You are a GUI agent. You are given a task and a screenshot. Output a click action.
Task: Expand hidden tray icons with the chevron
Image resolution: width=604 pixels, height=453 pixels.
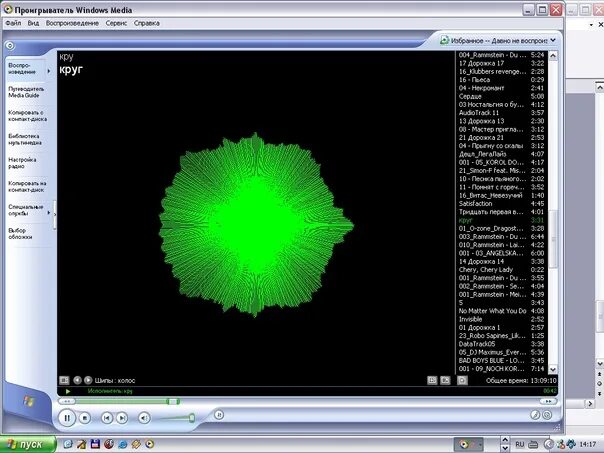pos(549,445)
